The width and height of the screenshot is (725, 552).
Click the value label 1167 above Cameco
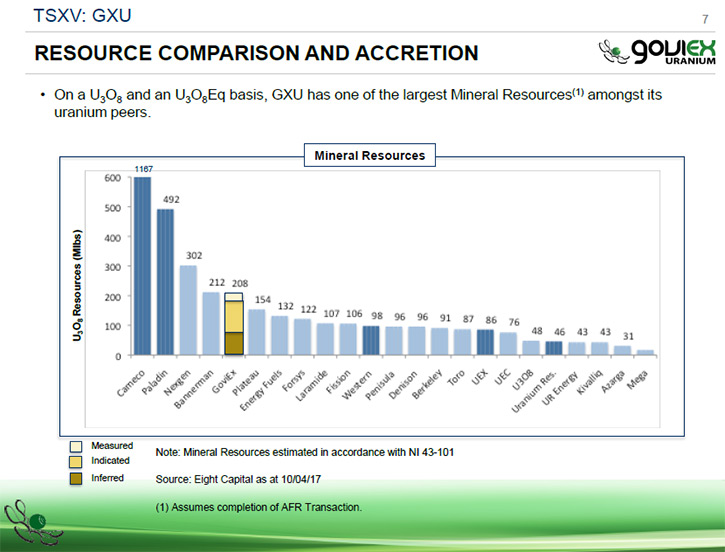coord(143,169)
